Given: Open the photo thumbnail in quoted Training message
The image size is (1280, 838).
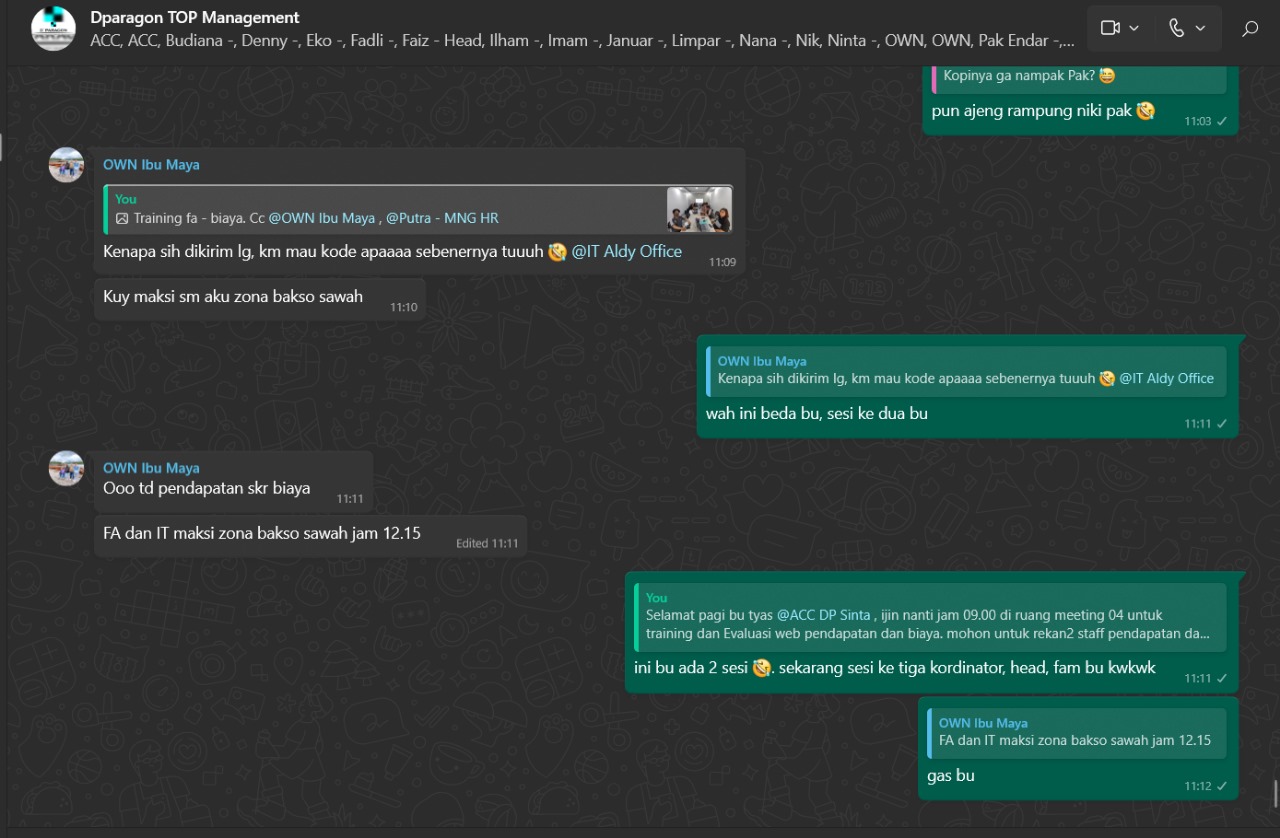Looking at the screenshot, I should click(699, 209).
